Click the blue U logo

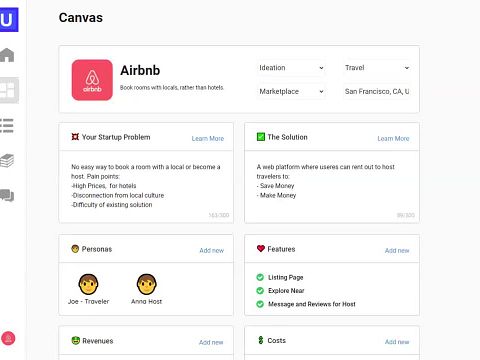(9, 20)
